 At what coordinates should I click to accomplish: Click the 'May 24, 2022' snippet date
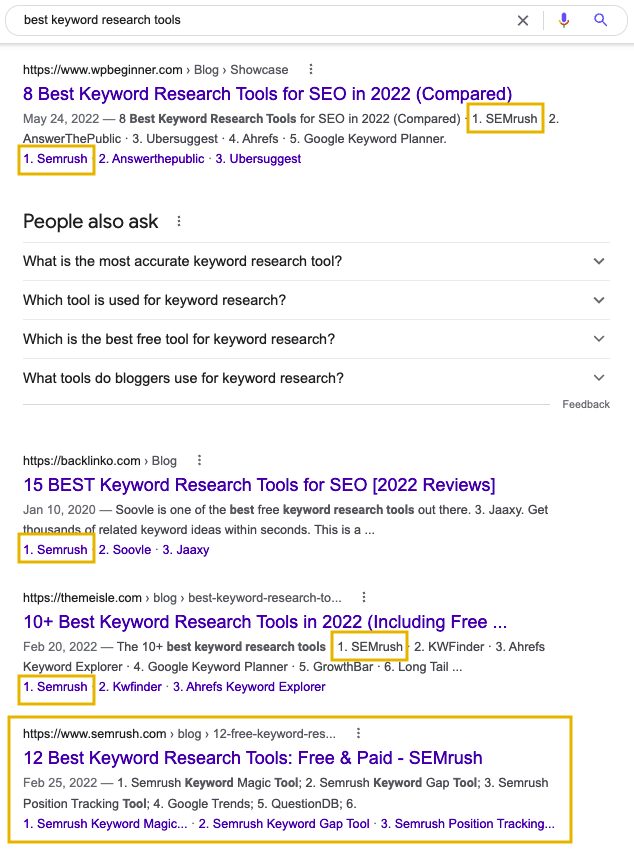tap(61, 119)
